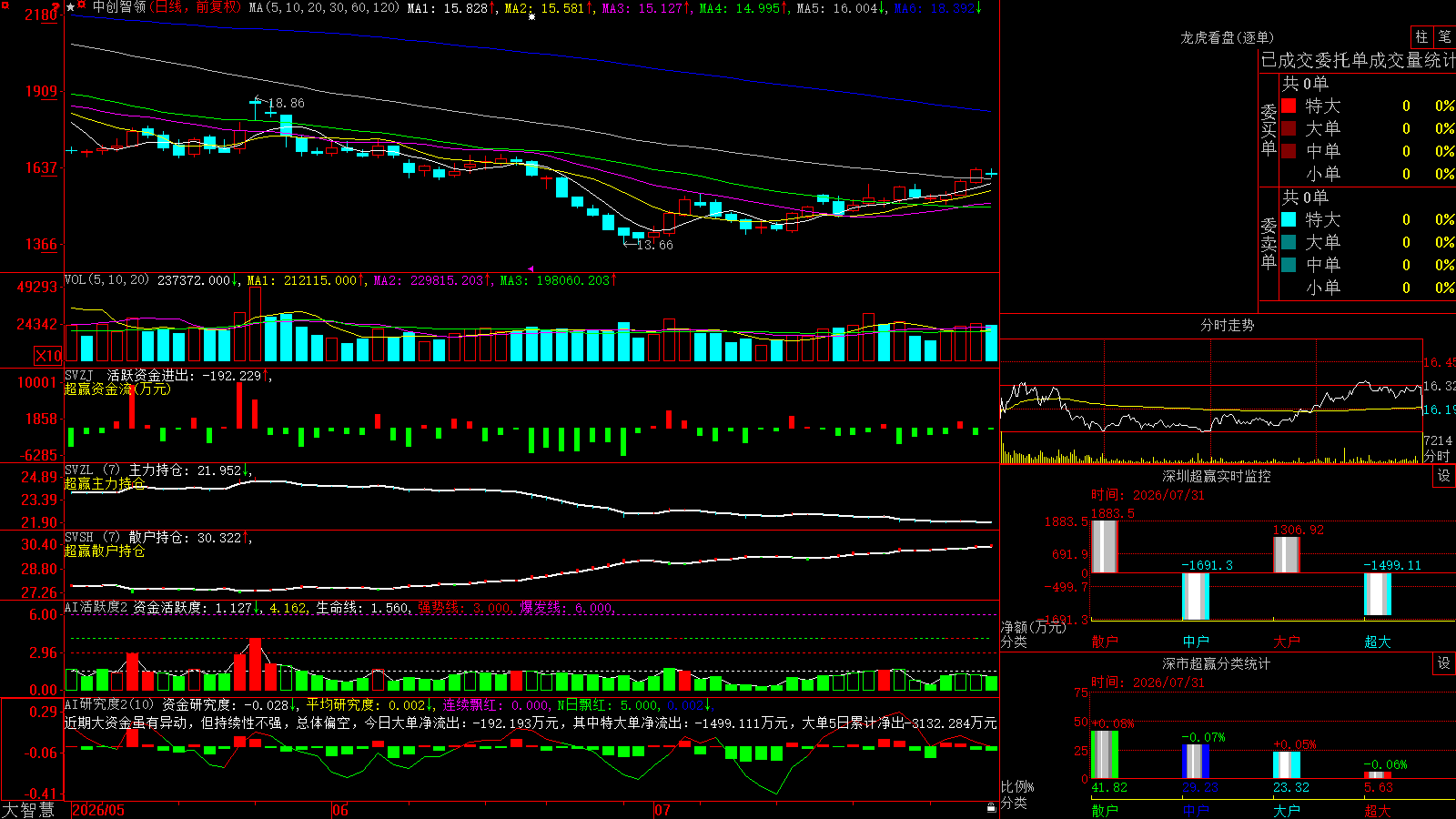1456x819 pixels.
Task: Click the 散户 net amount bar showing 1883.5
Action: pos(1105,546)
